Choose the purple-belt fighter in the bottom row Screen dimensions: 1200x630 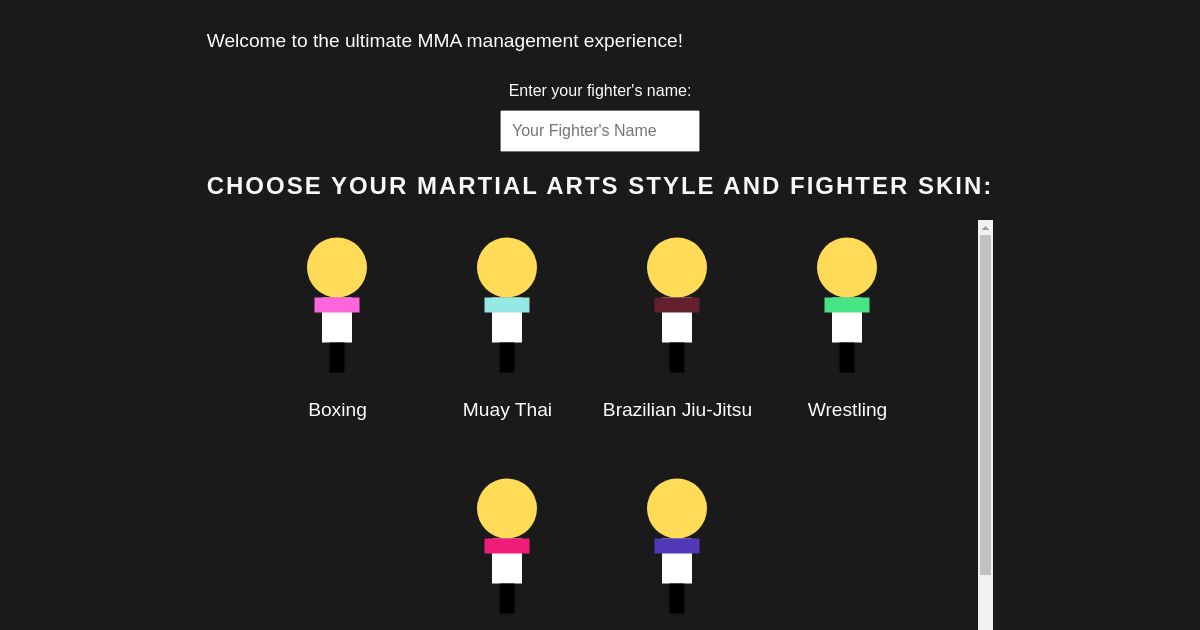(677, 545)
